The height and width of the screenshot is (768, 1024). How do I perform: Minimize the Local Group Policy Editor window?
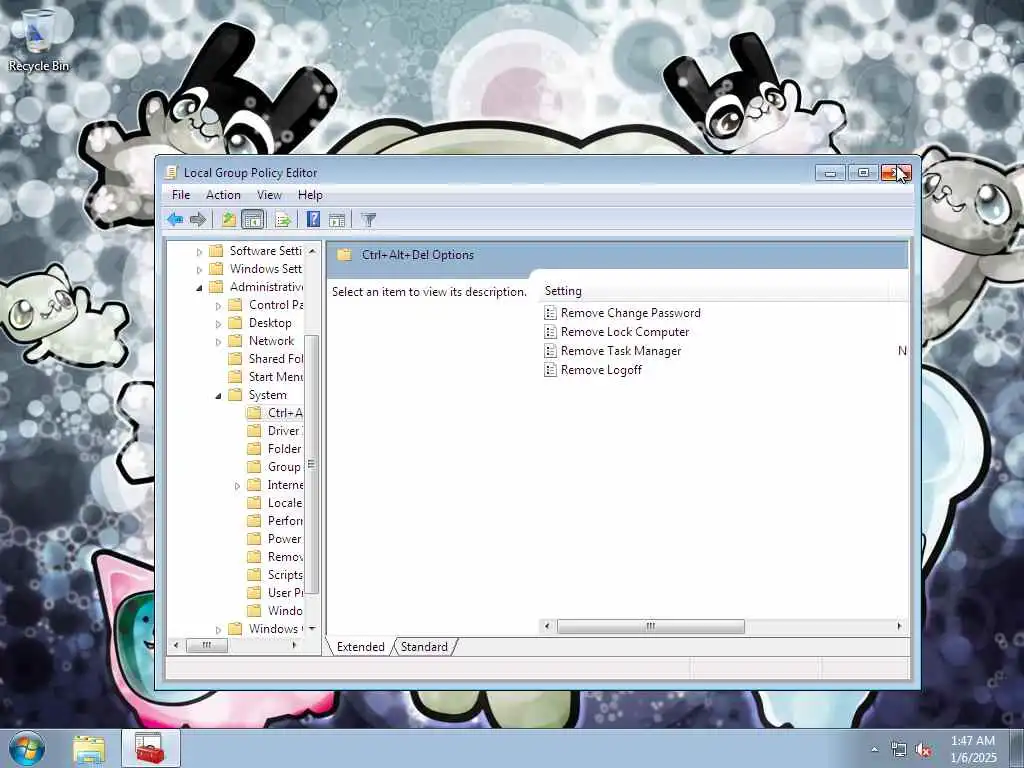831,173
